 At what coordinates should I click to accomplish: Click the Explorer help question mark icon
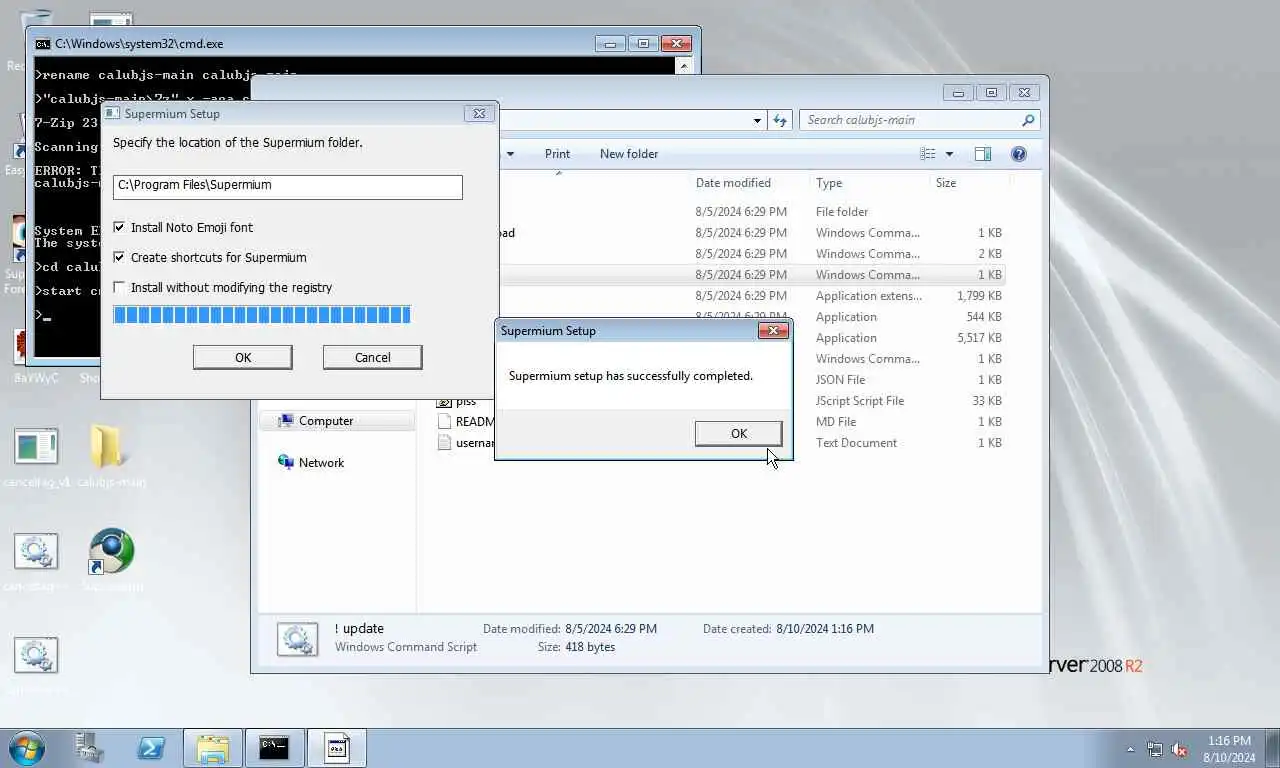click(1018, 154)
